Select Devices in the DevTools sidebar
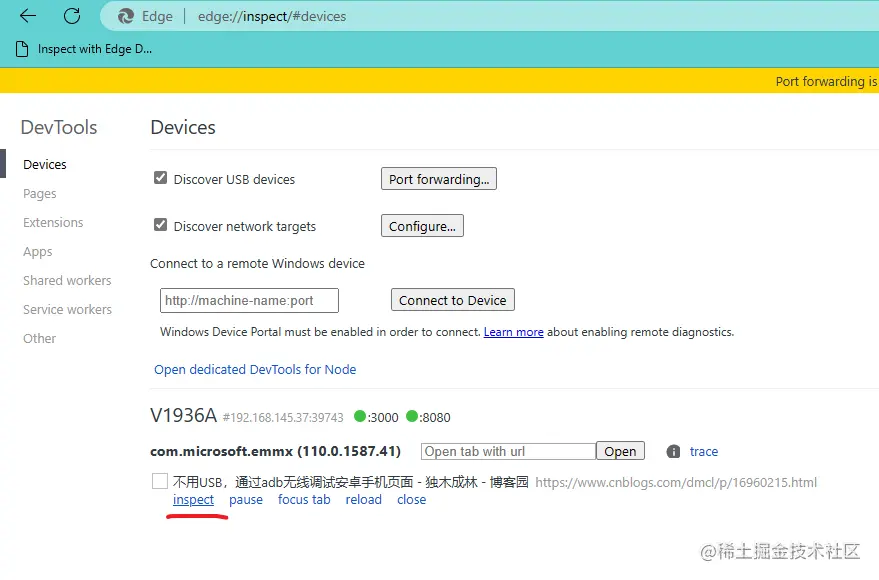The image size is (879, 580). [45, 164]
